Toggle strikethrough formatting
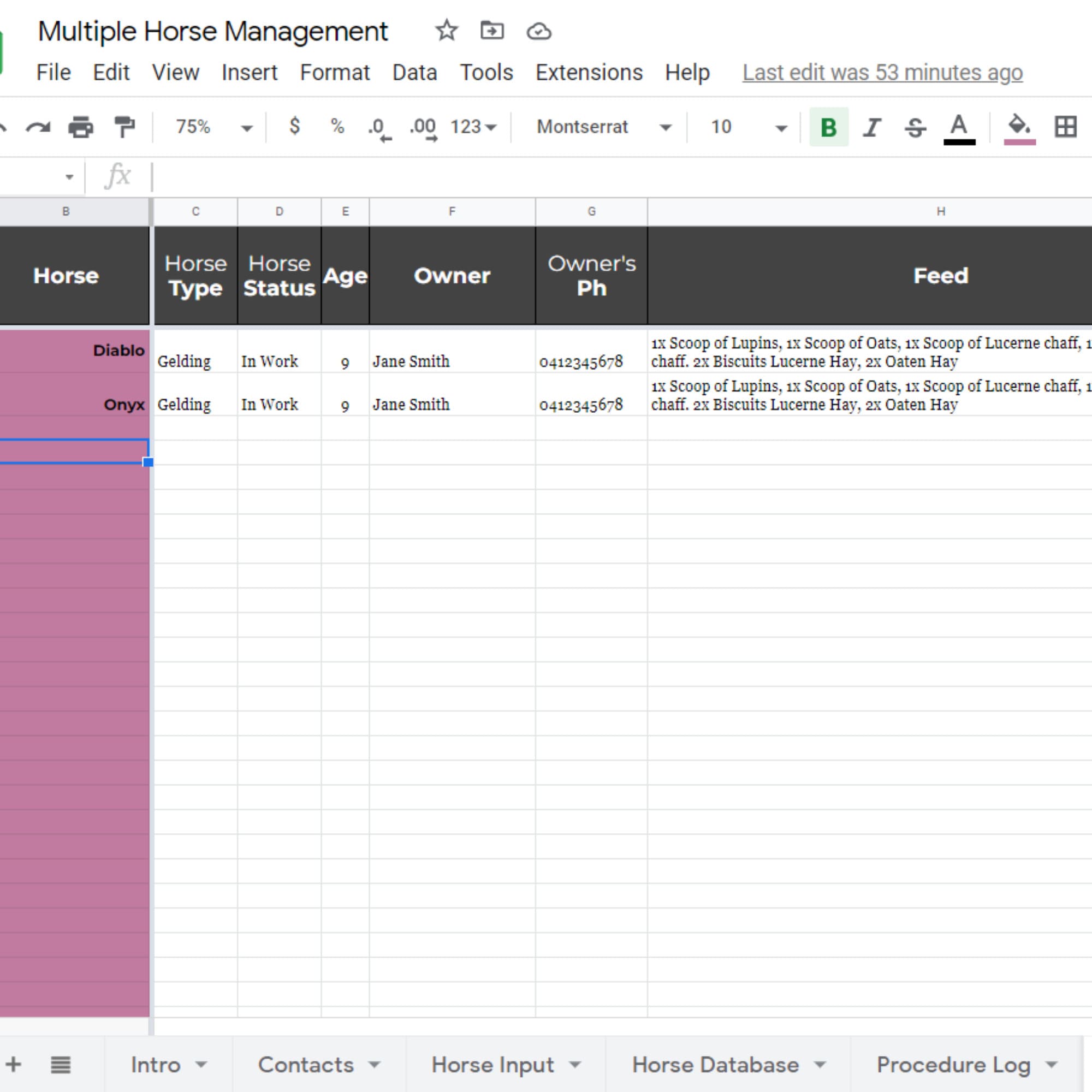Image resolution: width=1092 pixels, height=1092 pixels. pyautogui.click(x=915, y=127)
